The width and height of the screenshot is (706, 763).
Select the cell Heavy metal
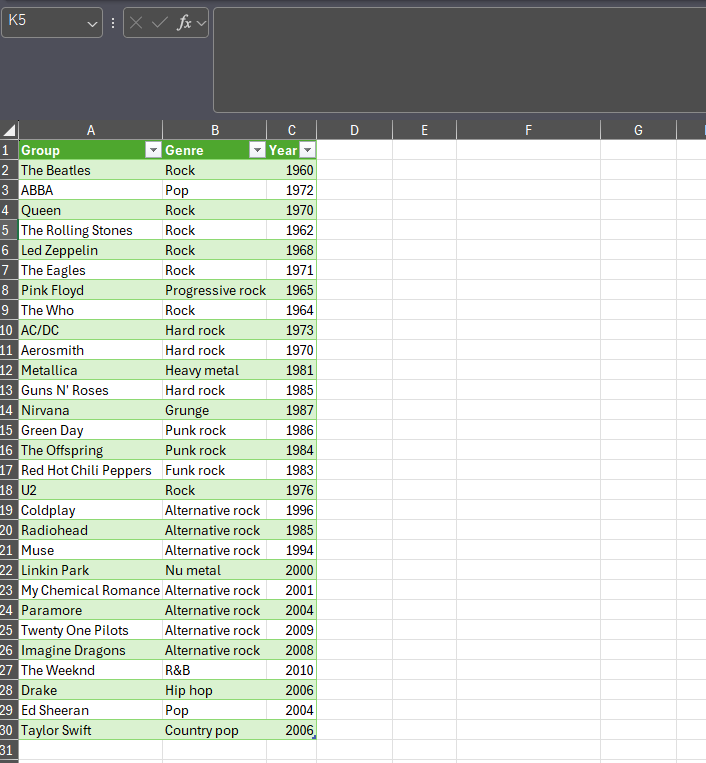point(215,370)
